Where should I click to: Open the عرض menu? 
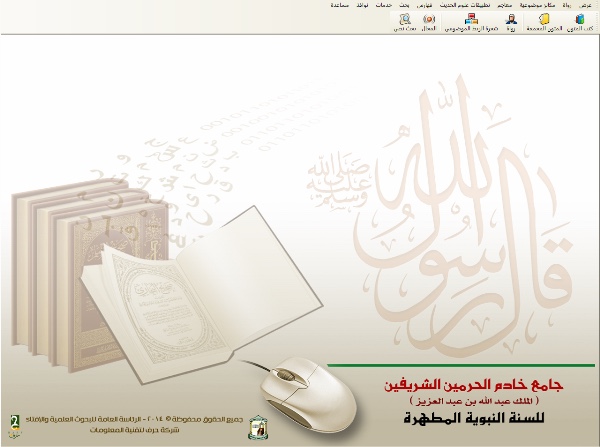click(590, 5)
